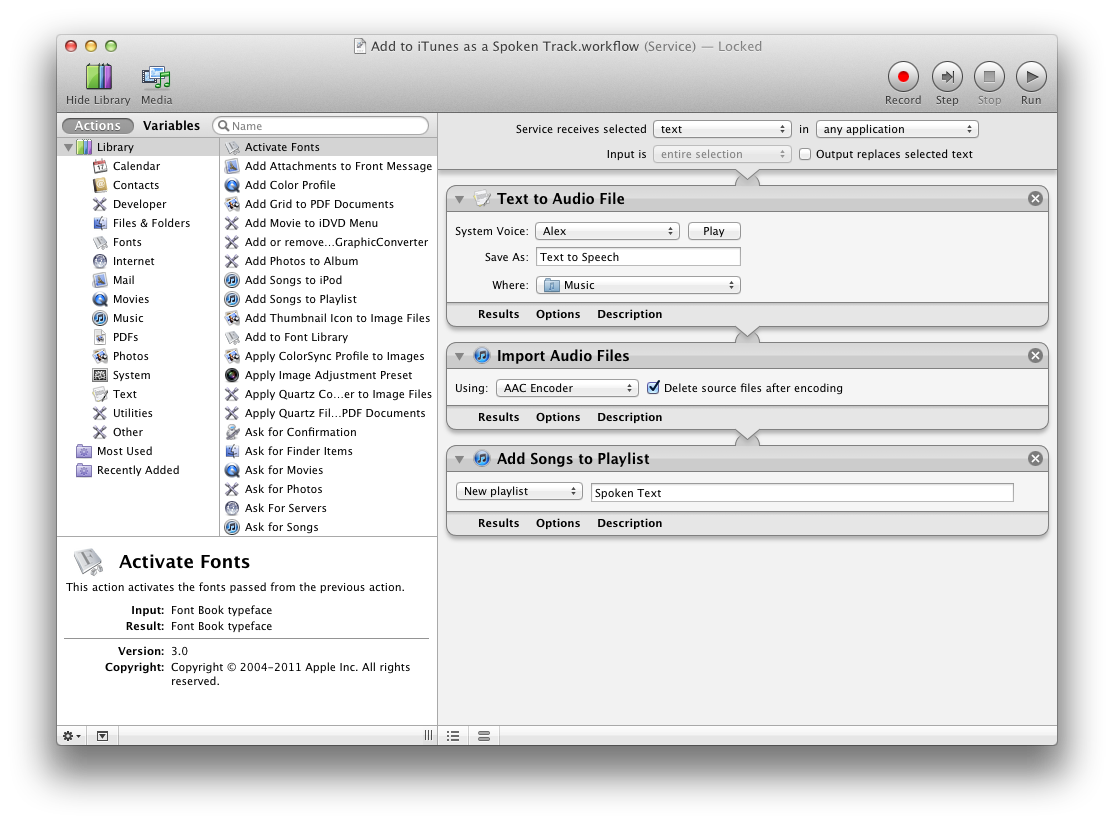The width and height of the screenshot is (1114, 824).
Task: Click the Record button
Action: [x=903, y=76]
